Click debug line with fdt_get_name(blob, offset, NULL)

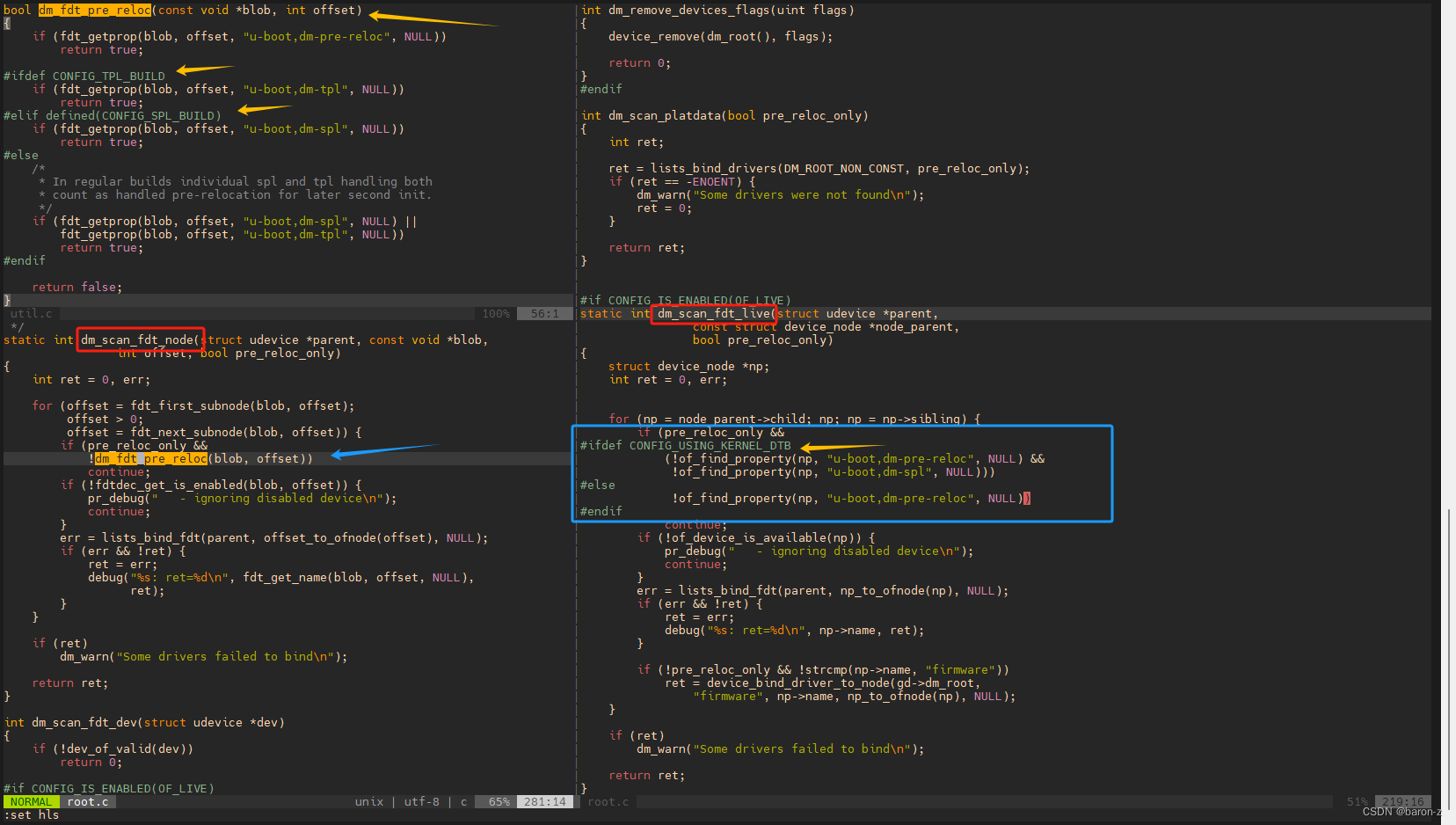pyautogui.click(x=281, y=577)
